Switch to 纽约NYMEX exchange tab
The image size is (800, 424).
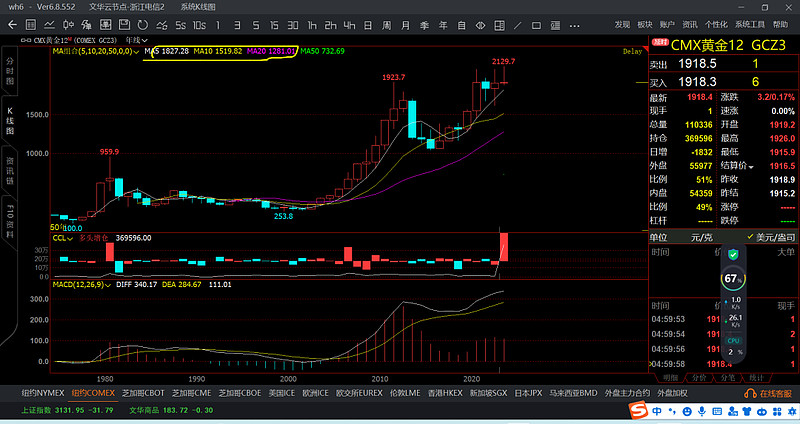pyautogui.click(x=43, y=393)
